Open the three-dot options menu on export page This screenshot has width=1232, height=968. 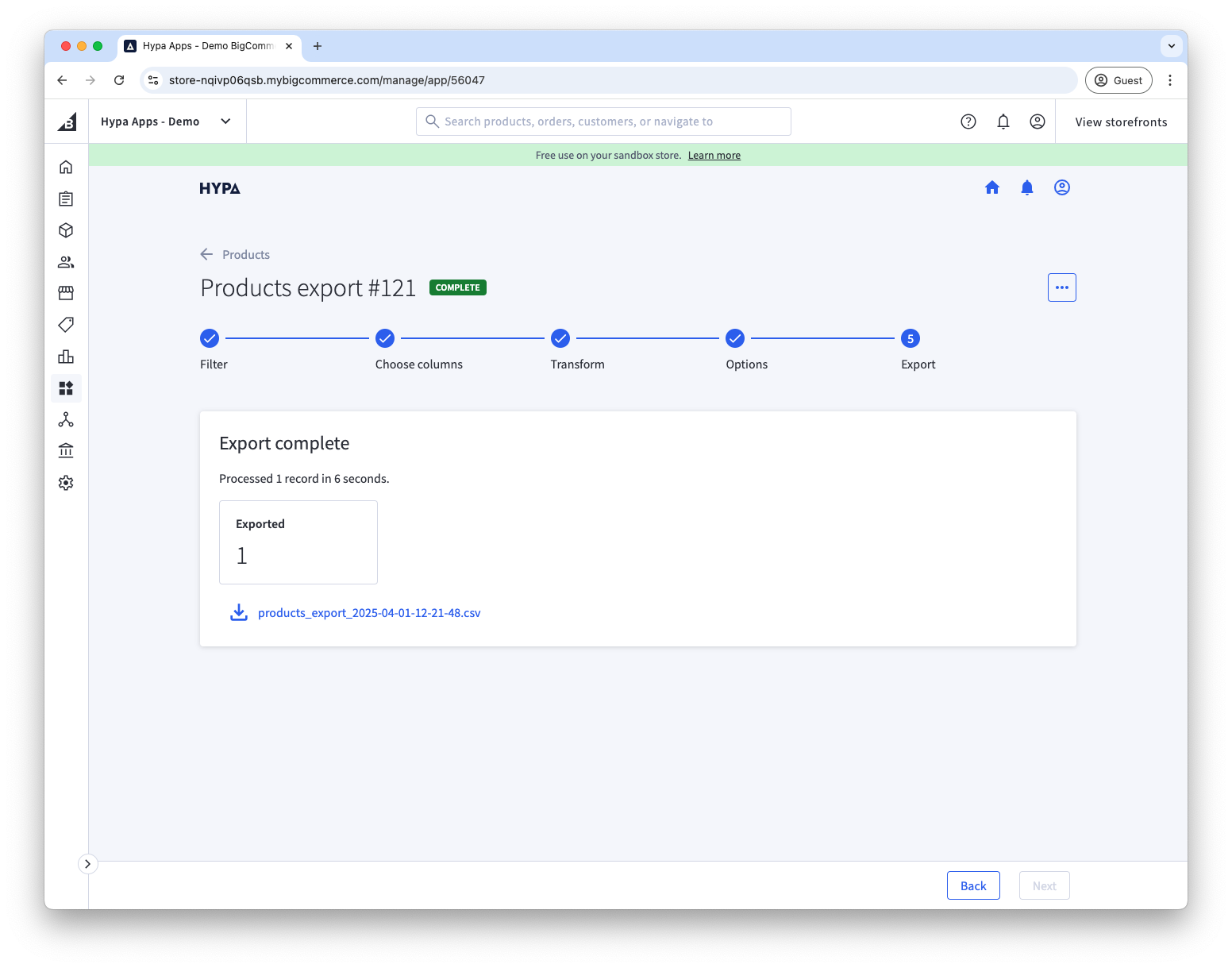pyautogui.click(x=1061, y=287)
